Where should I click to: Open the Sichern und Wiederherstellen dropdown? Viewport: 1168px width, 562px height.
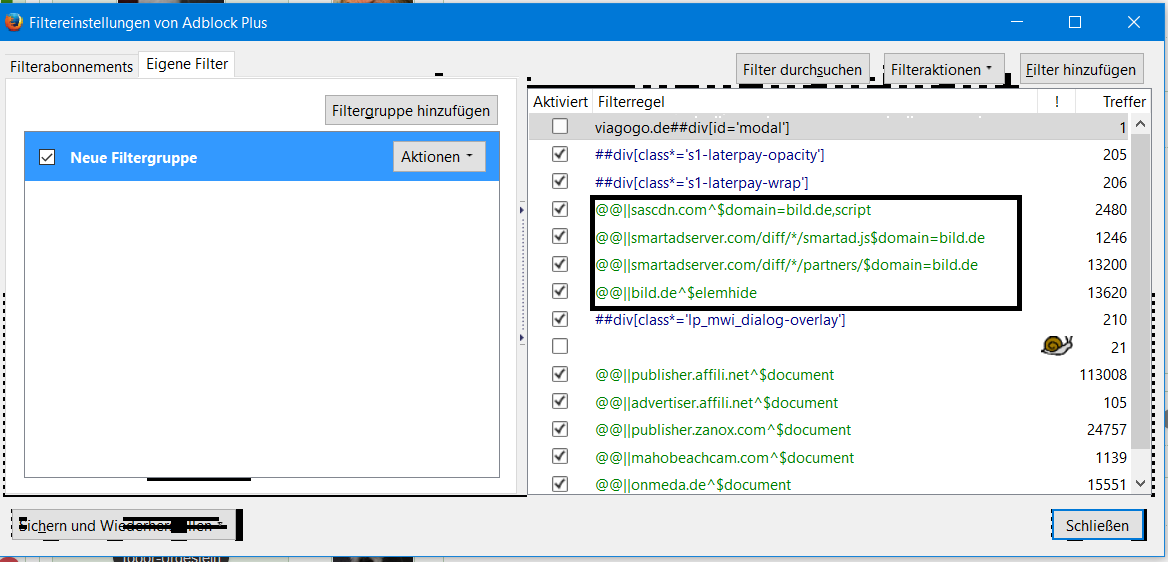(123, 525)
